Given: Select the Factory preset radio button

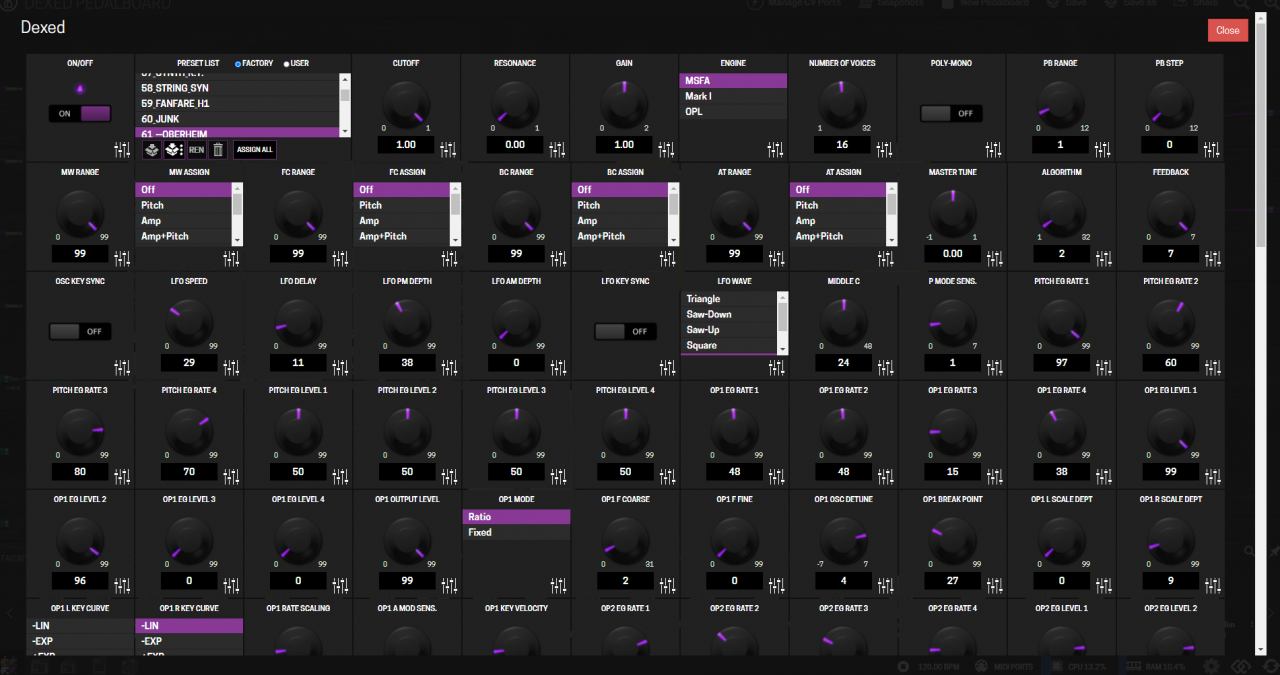Looking at the screenshot, I should (237, 64).
